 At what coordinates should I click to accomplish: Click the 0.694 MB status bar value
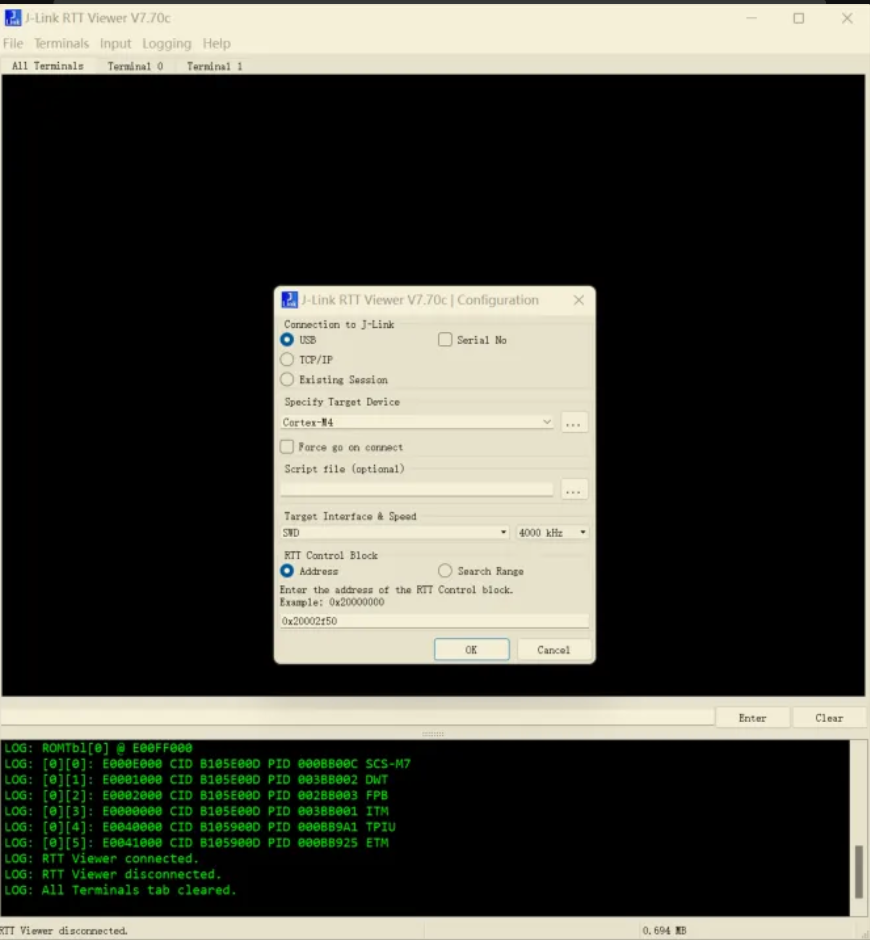click(664, 930)
